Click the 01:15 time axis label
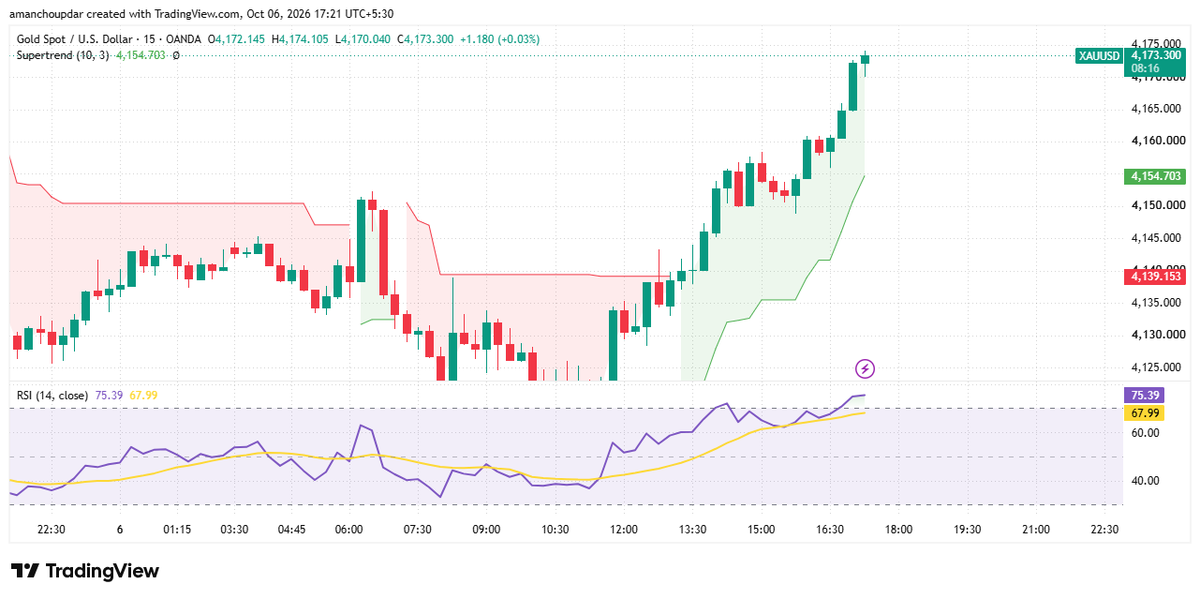Viewport: 1200px width, 599px height. (x=178, y=530)
